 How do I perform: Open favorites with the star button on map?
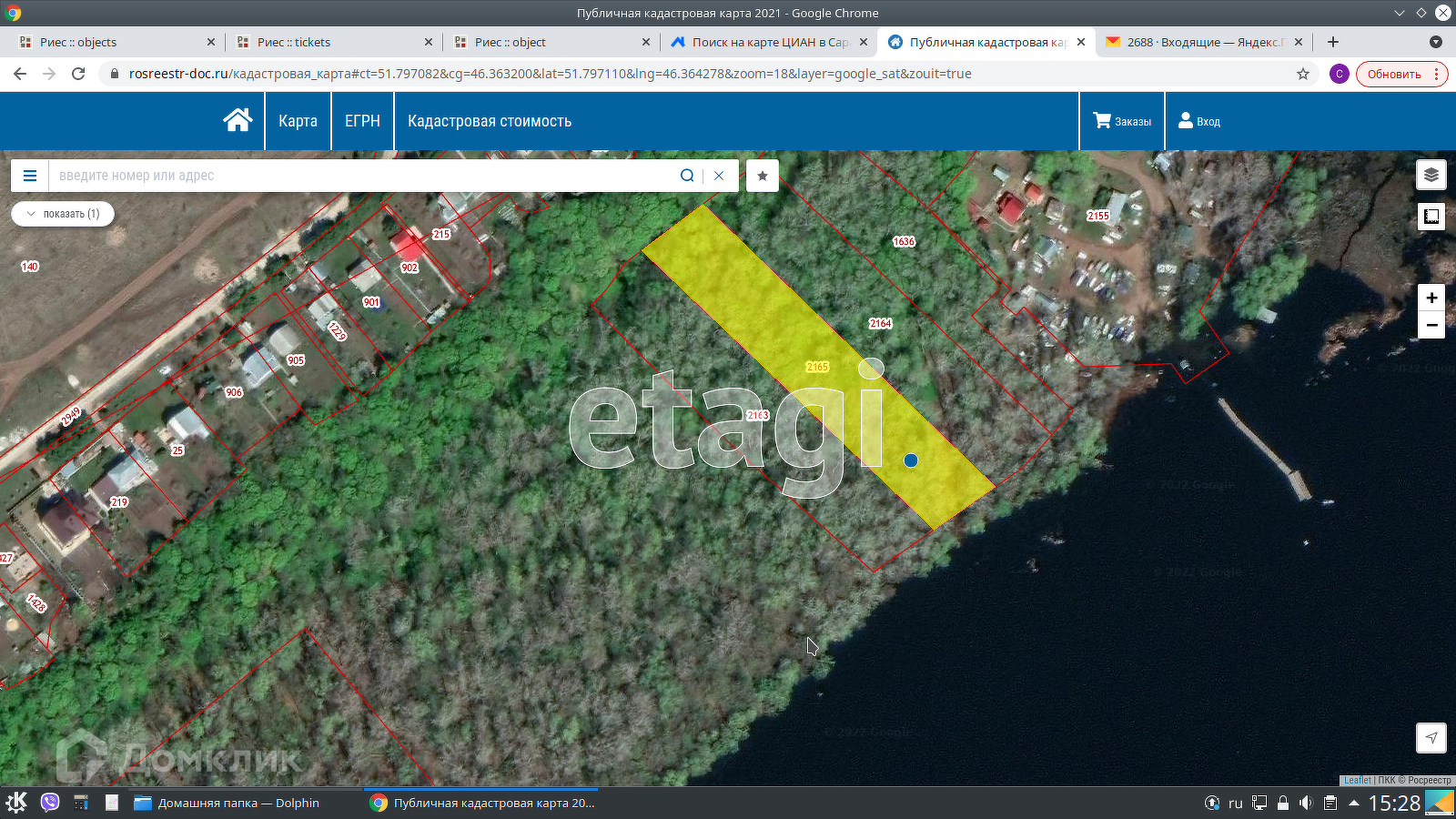(x=763, y=176)
